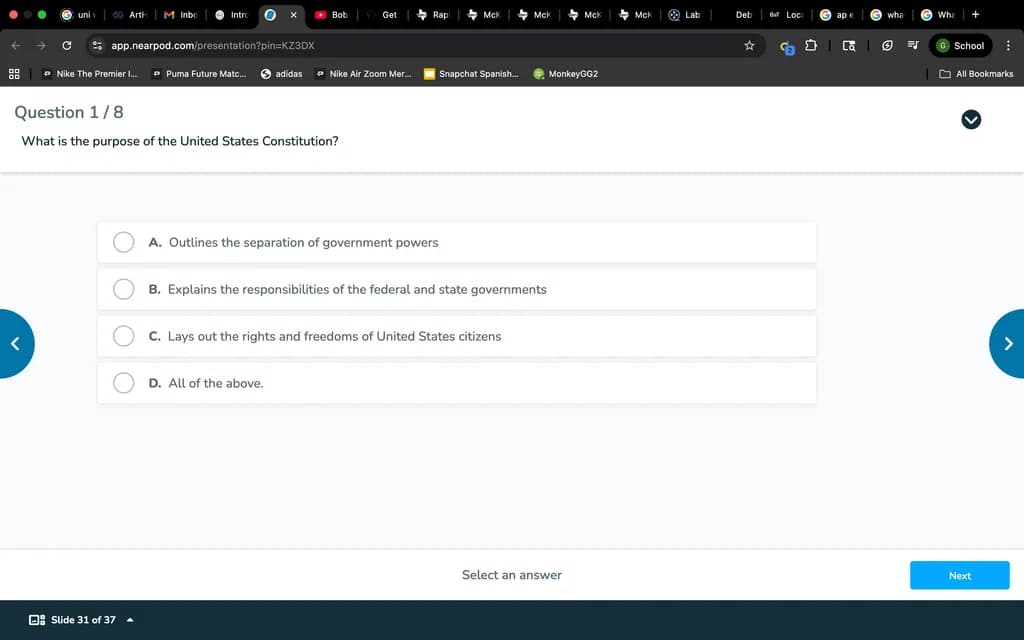Open All Bookmarks folder
The image size is (1024, 640).
[x=976, y=74]
